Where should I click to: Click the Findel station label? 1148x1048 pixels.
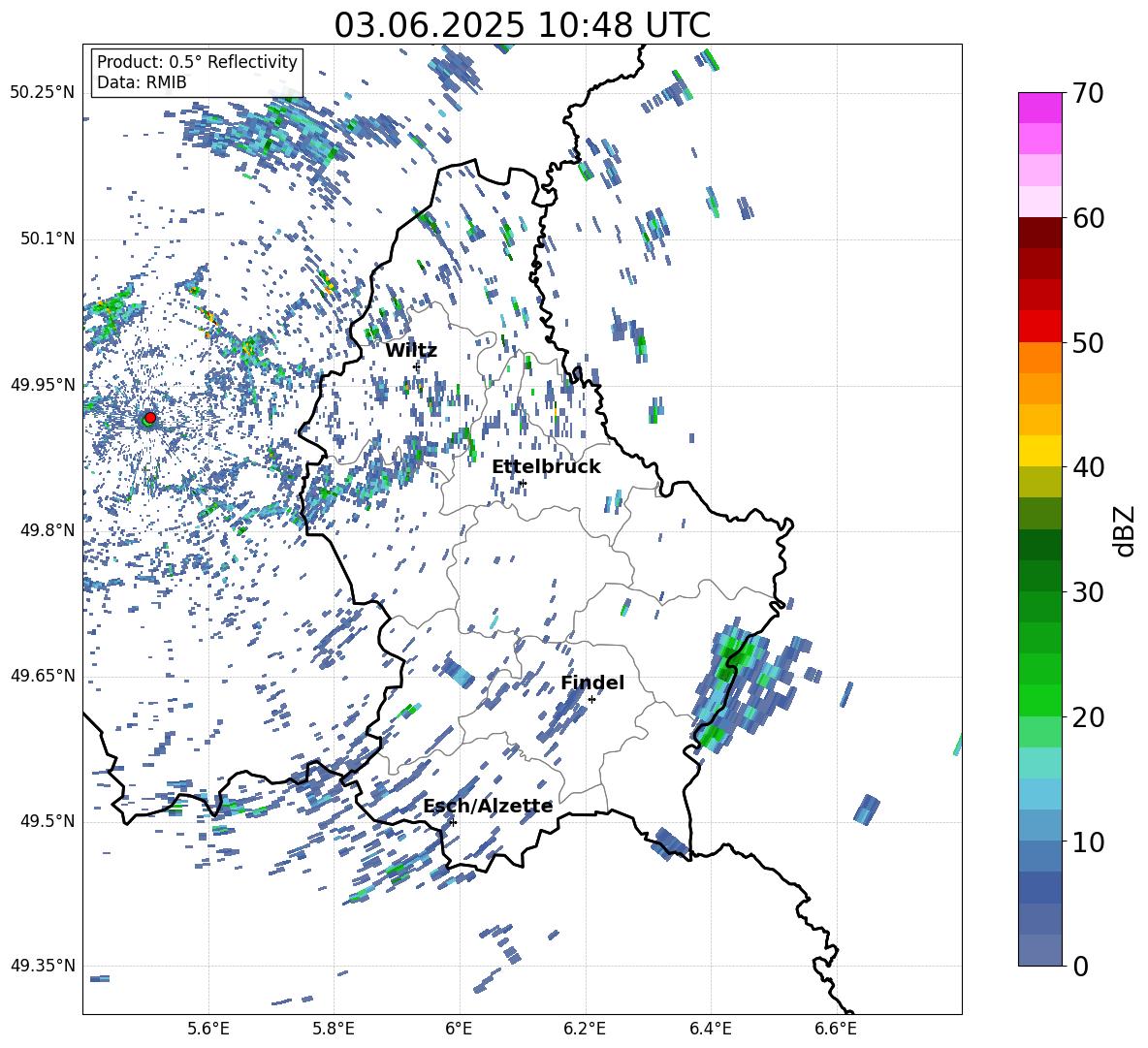click(592, 683)
